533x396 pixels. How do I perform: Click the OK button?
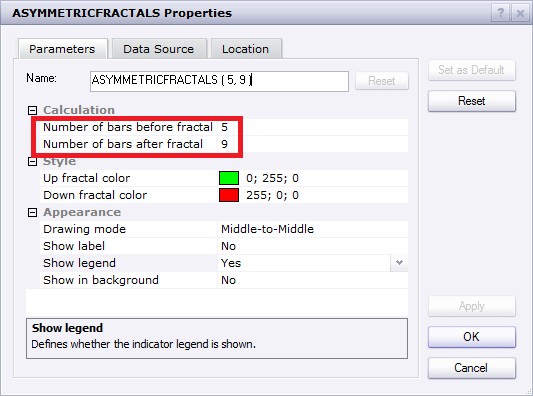(472, 337)
